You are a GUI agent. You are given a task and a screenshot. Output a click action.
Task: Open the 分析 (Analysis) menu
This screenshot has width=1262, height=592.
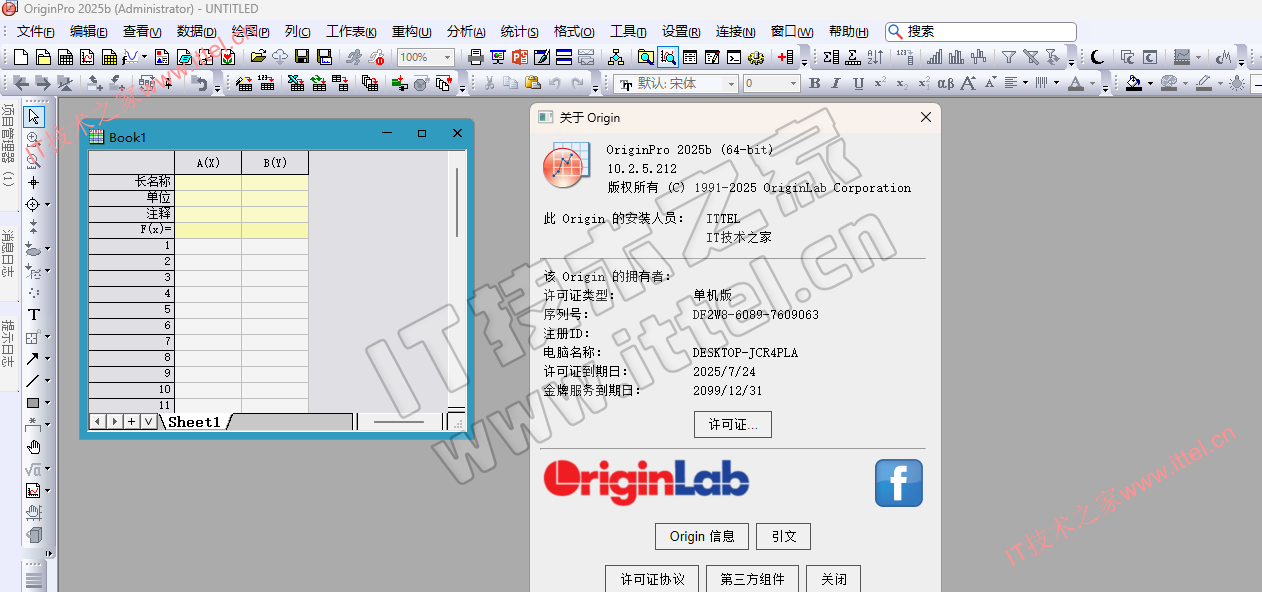tap(466, 32)
